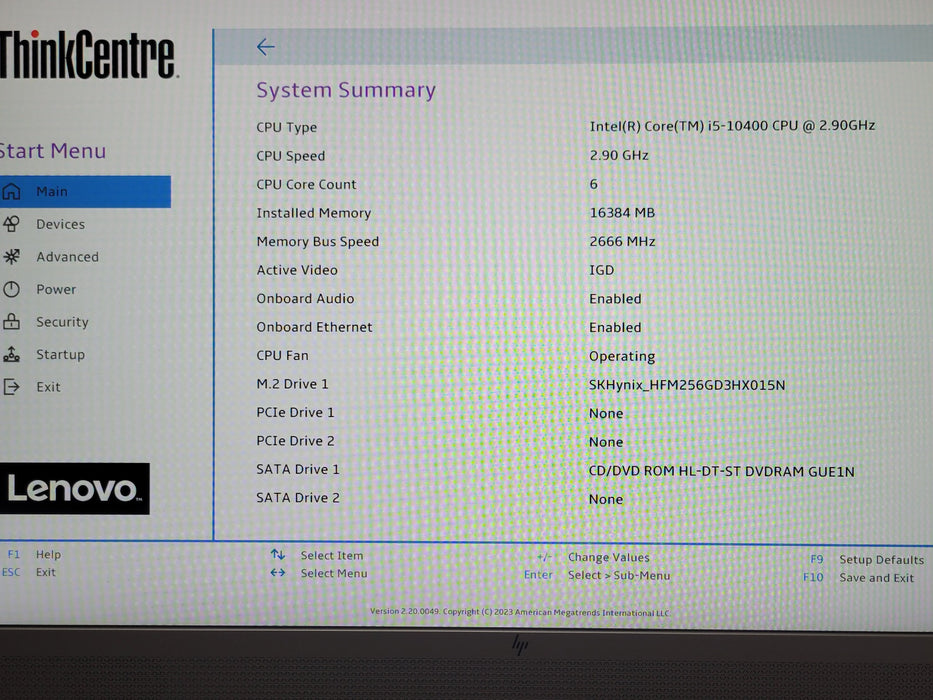This screenshot has height=700, width=933.
Task: Select the Onboard Audio label
Action: [305, 298]
